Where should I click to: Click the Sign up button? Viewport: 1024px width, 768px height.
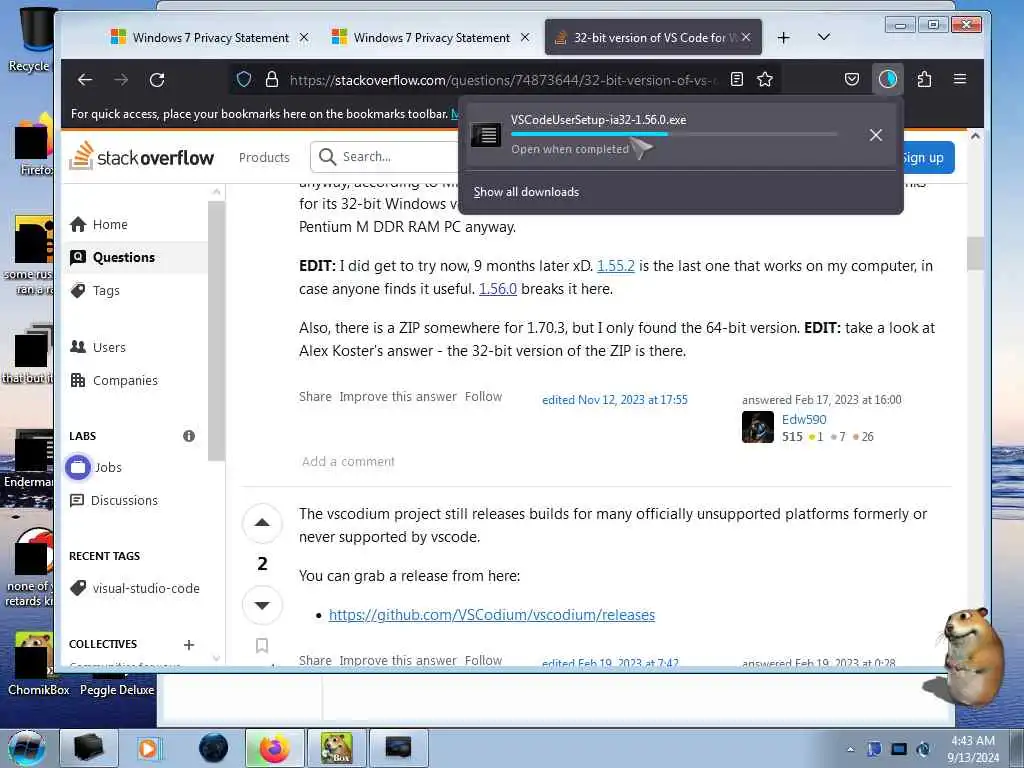927,157
